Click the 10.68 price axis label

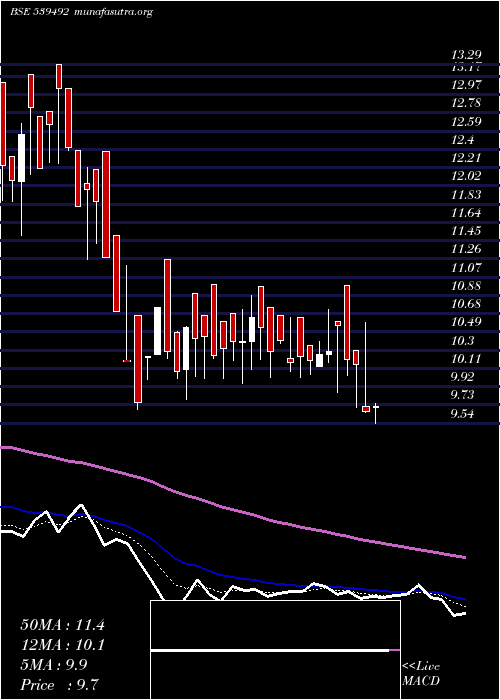point(466,304)
